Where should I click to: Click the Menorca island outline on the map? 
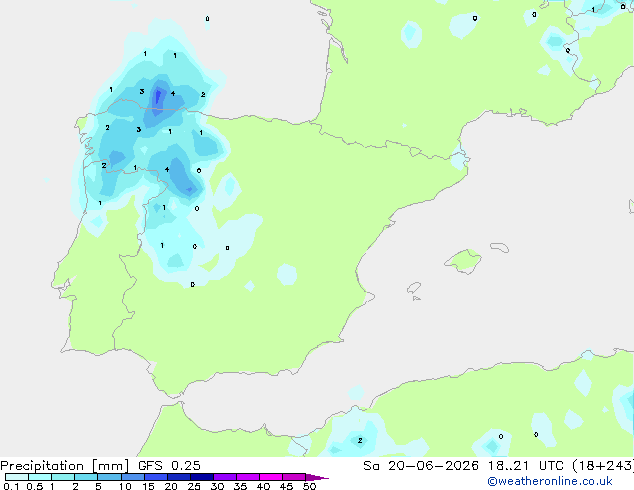click(x=500, y=247)
